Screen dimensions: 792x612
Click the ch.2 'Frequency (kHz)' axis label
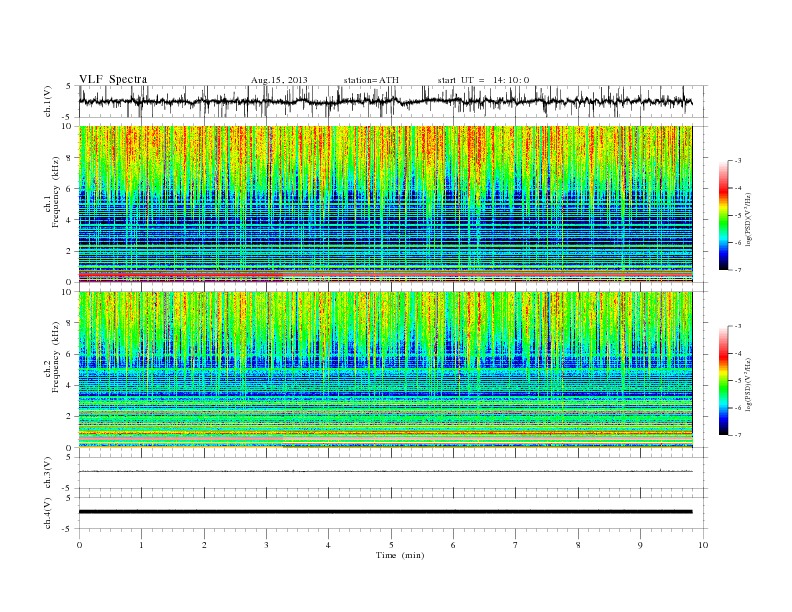56,357
